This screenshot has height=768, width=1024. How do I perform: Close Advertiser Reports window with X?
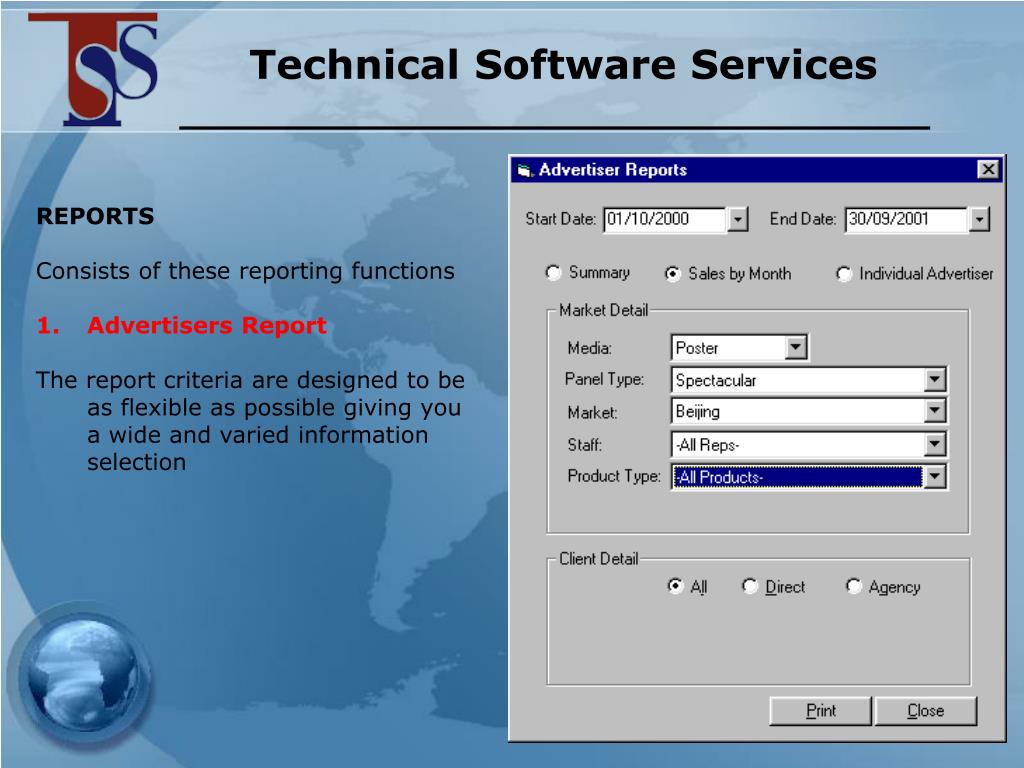[x=988, y=170]
